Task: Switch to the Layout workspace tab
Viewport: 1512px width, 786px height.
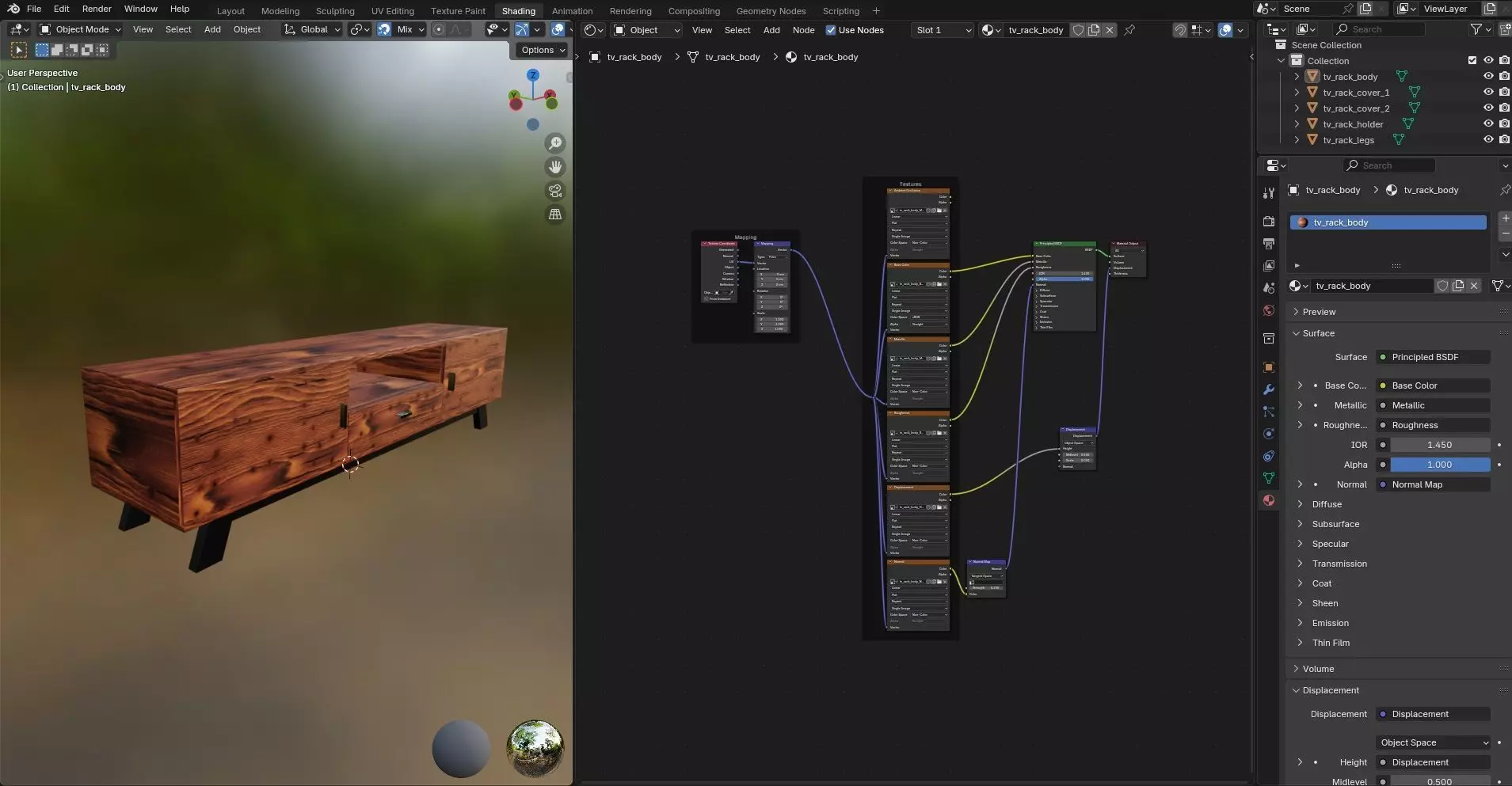Action: click(x=230, y=11)
